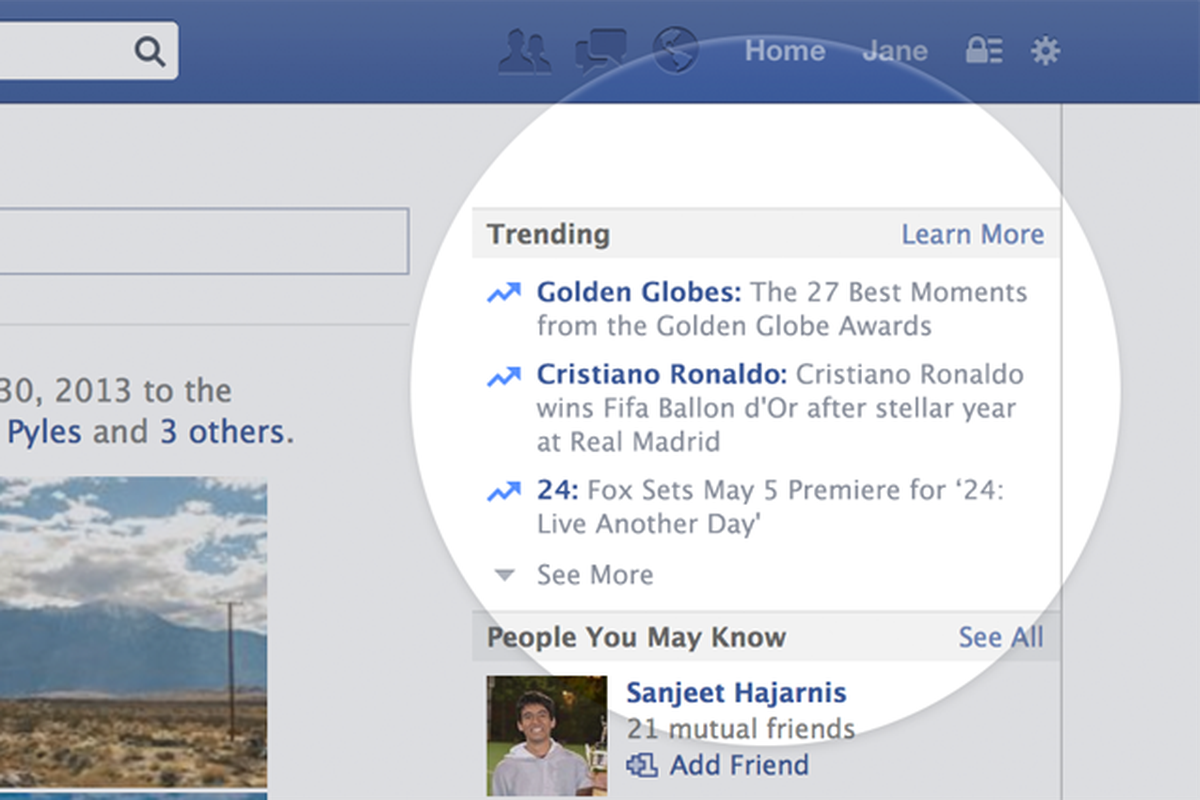Open Jane's profile from the top bar
The height and width of the screenshot is (800, 1200).
pyautogui.click(x=894, y=50)
